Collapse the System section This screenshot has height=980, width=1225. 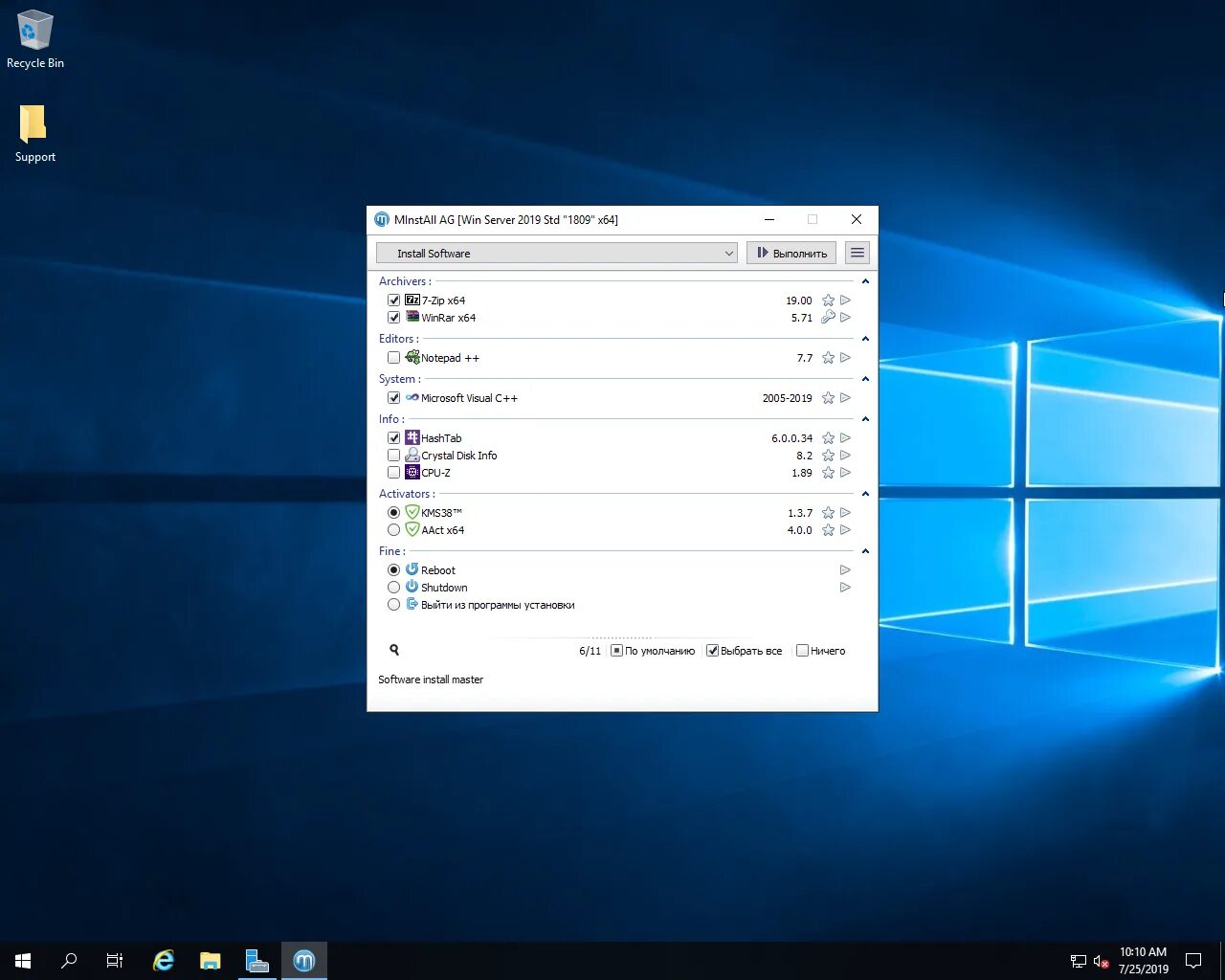(865, 379)
